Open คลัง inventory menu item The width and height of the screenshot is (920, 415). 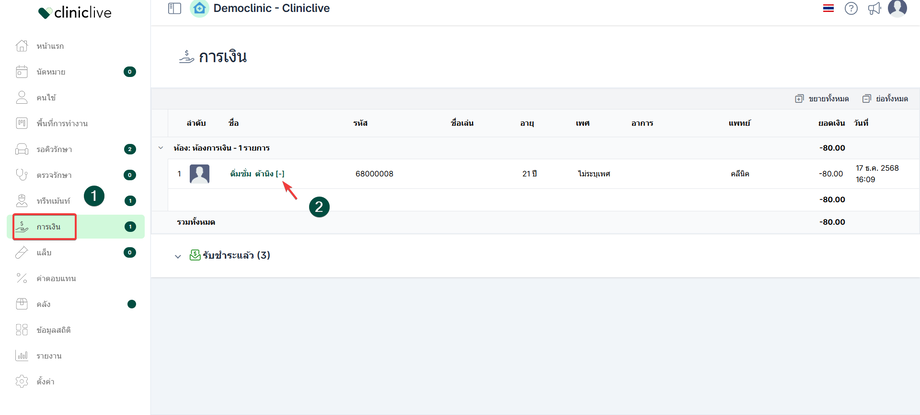pos(45,304)
